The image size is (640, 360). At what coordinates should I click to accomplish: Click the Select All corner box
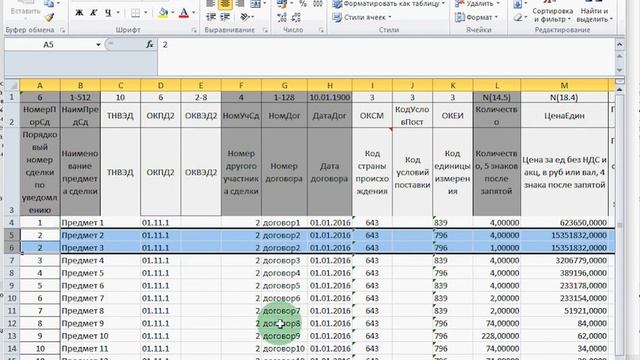click(12, 85)
